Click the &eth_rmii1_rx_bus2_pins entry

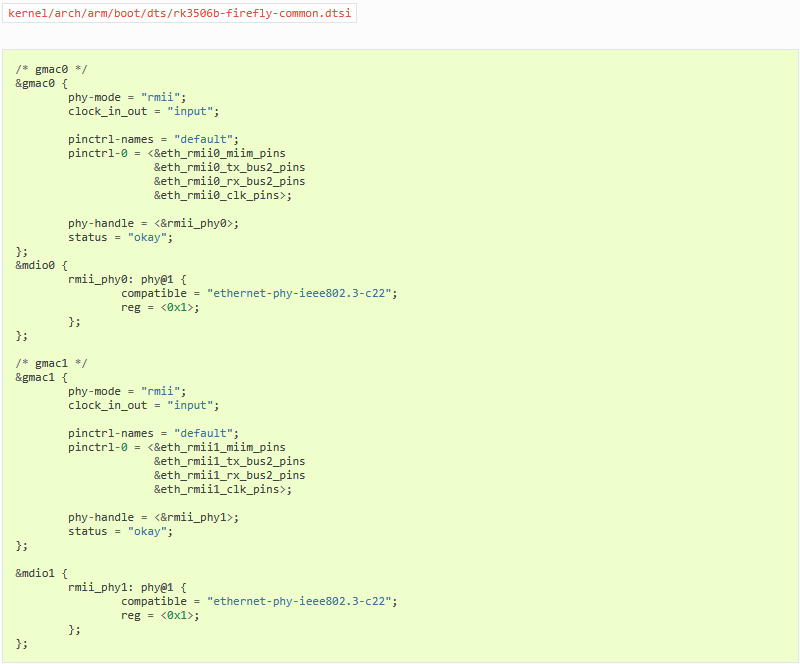click(230, 475)
